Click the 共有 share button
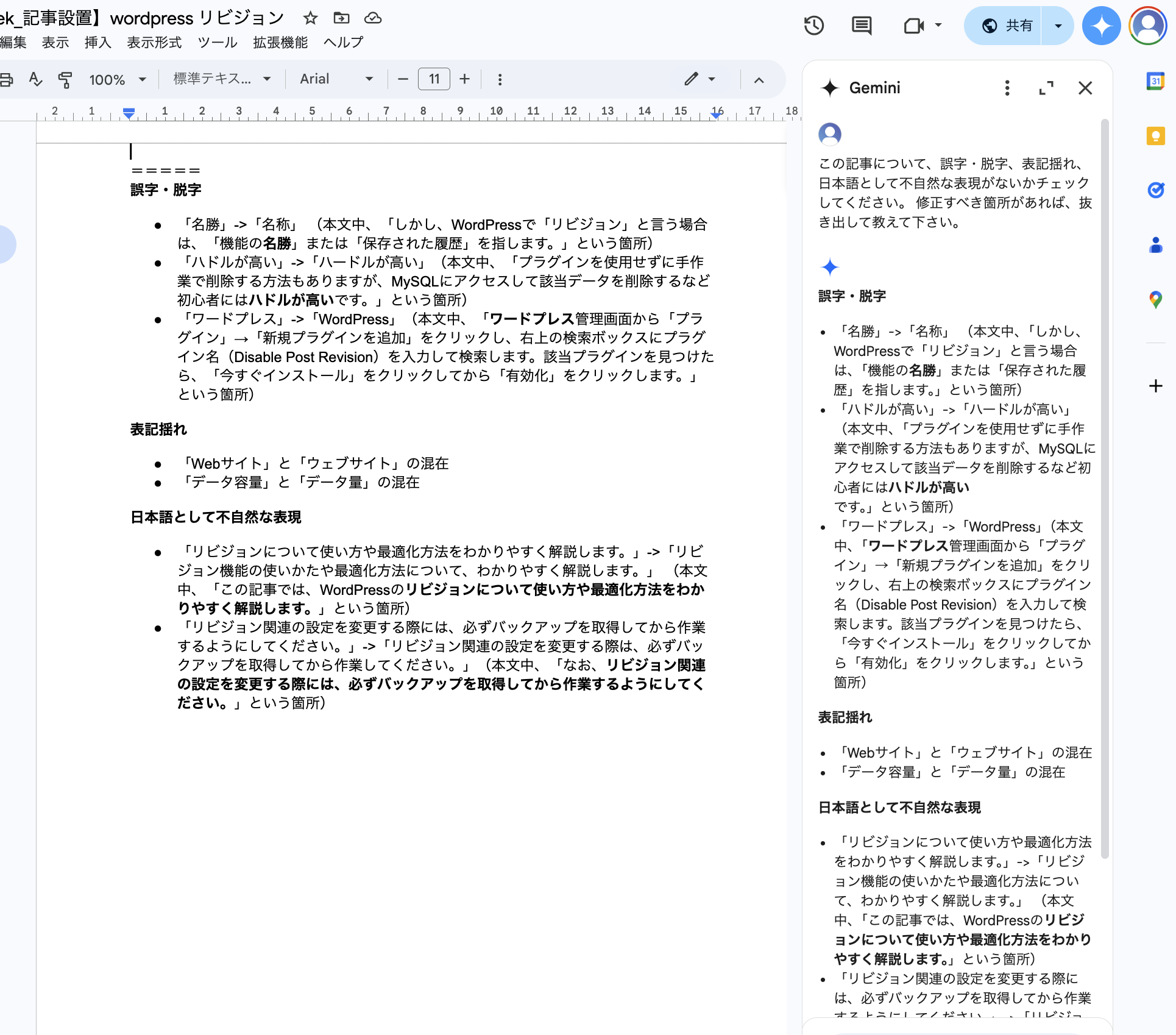 1004,26
